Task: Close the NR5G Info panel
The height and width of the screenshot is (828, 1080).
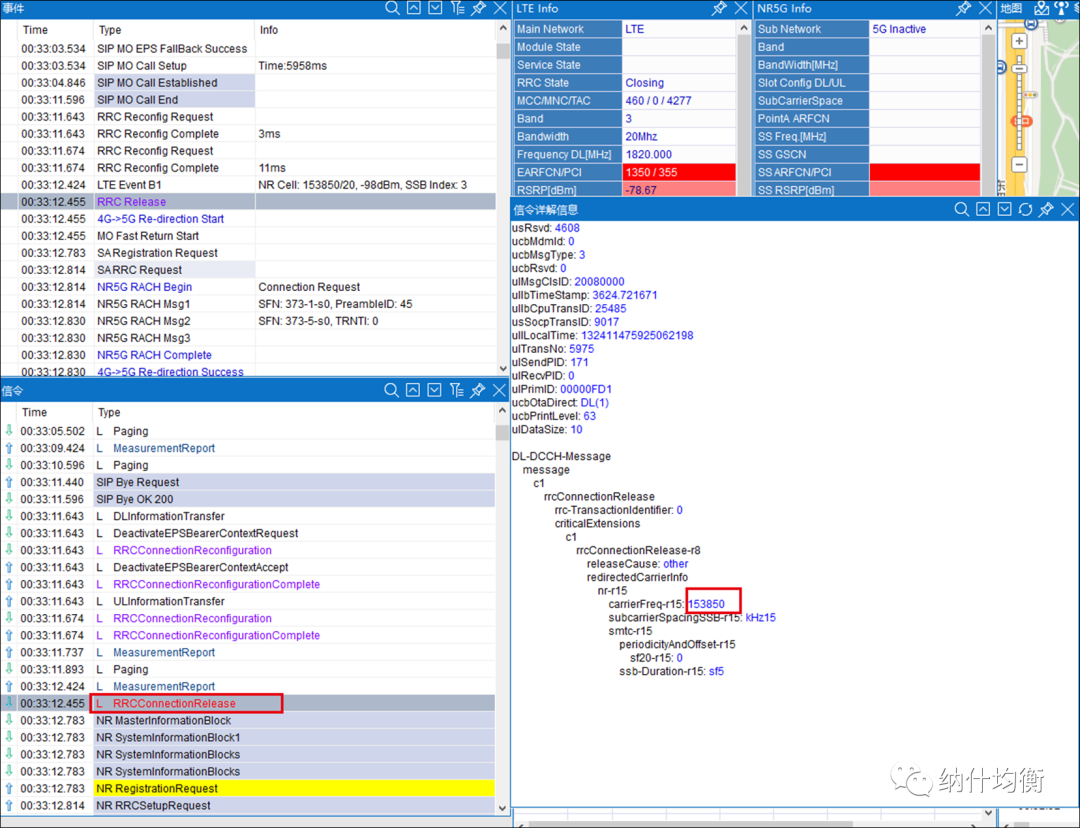Action: (985, 8)
